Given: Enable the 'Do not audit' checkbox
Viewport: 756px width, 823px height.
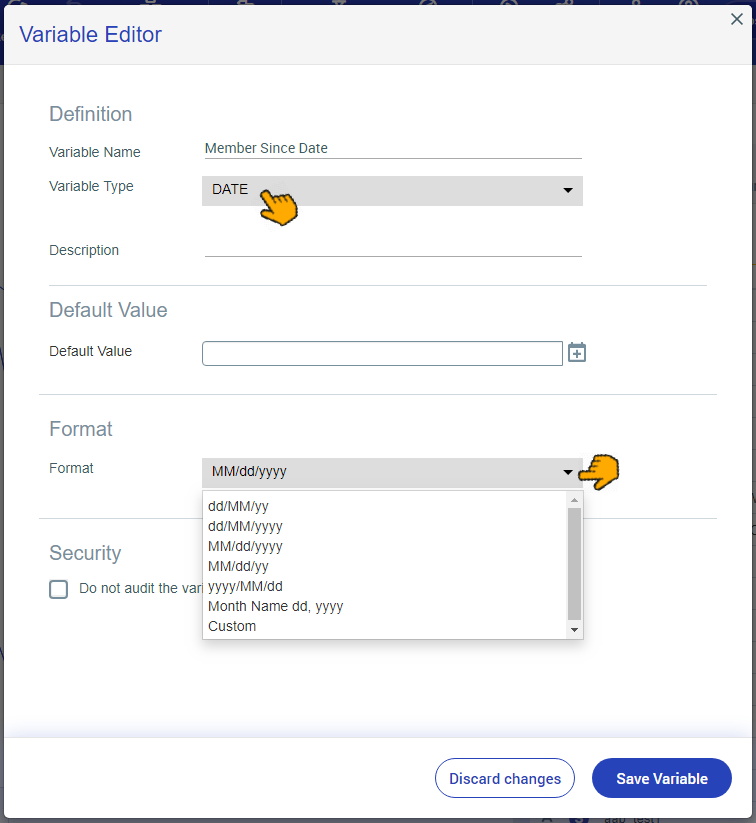Looking at the screenshot, I should click(58, 589).
